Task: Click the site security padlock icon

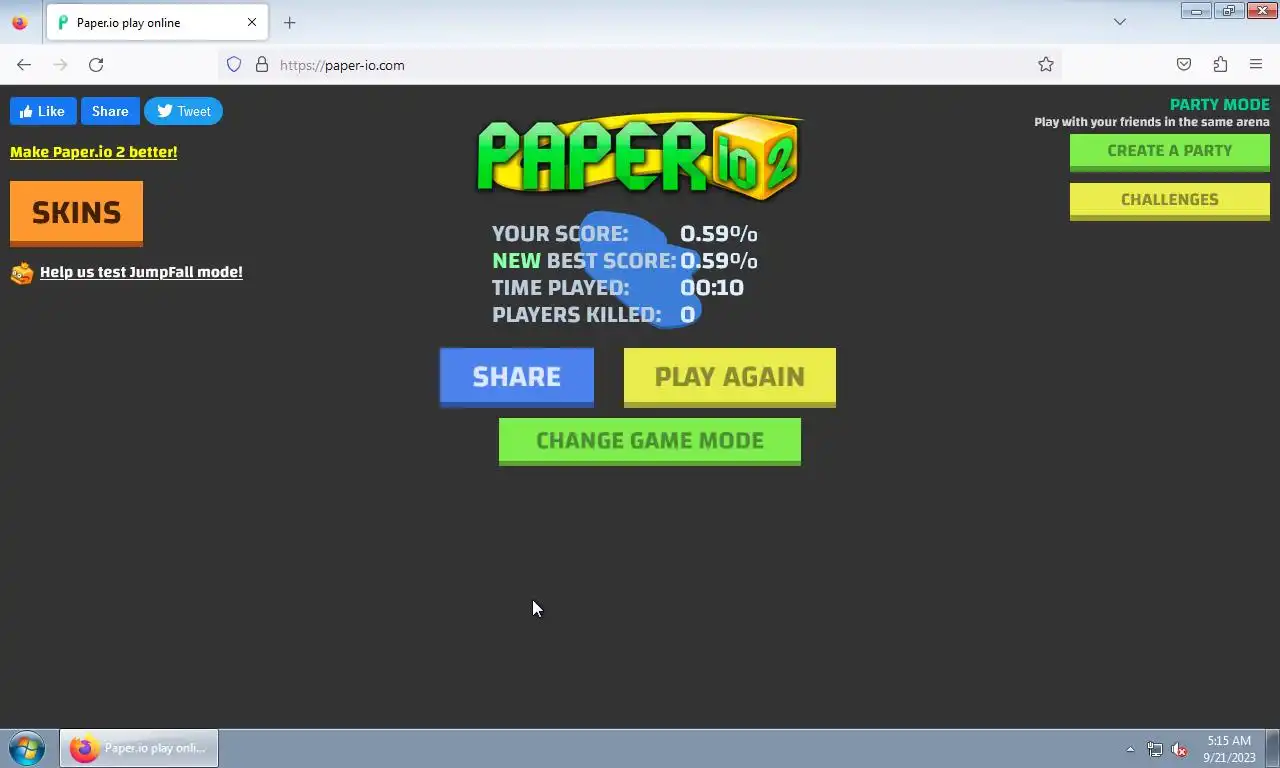Action: click(262, 64)
